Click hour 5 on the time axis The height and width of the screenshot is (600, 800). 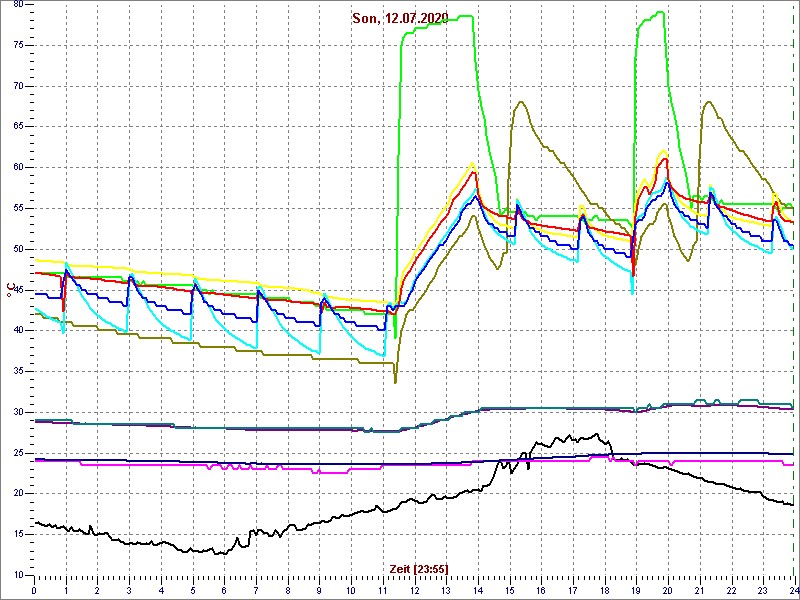coord(193,590)
